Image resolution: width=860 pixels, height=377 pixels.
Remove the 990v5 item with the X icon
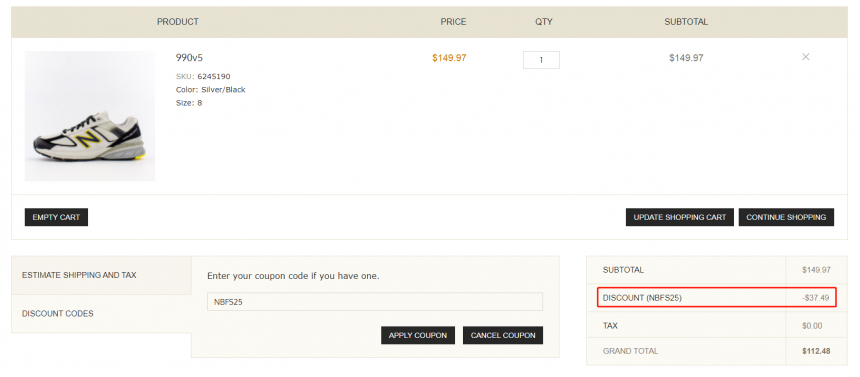pos(805,57)
